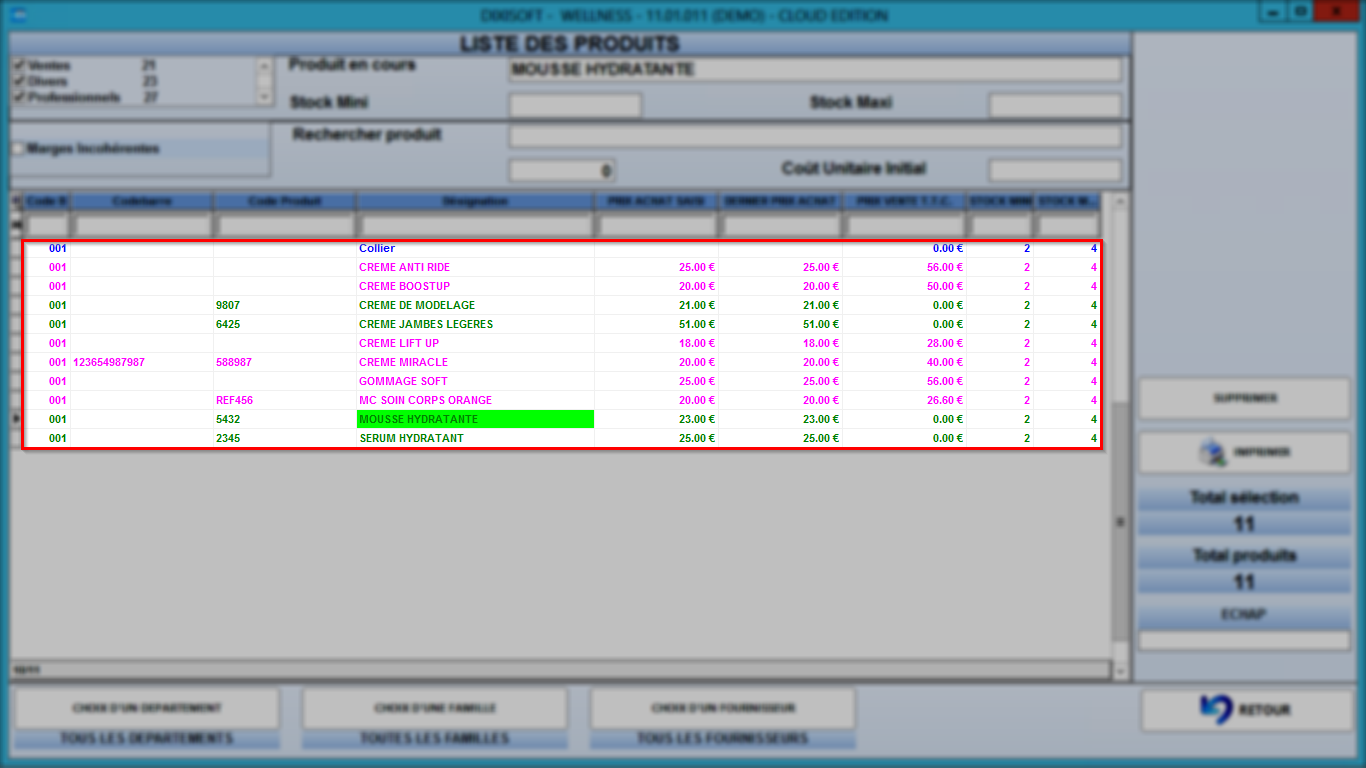Click the filter box under Code Produit column
This screenshot has width=1366, height=768.
coord(285,225)
